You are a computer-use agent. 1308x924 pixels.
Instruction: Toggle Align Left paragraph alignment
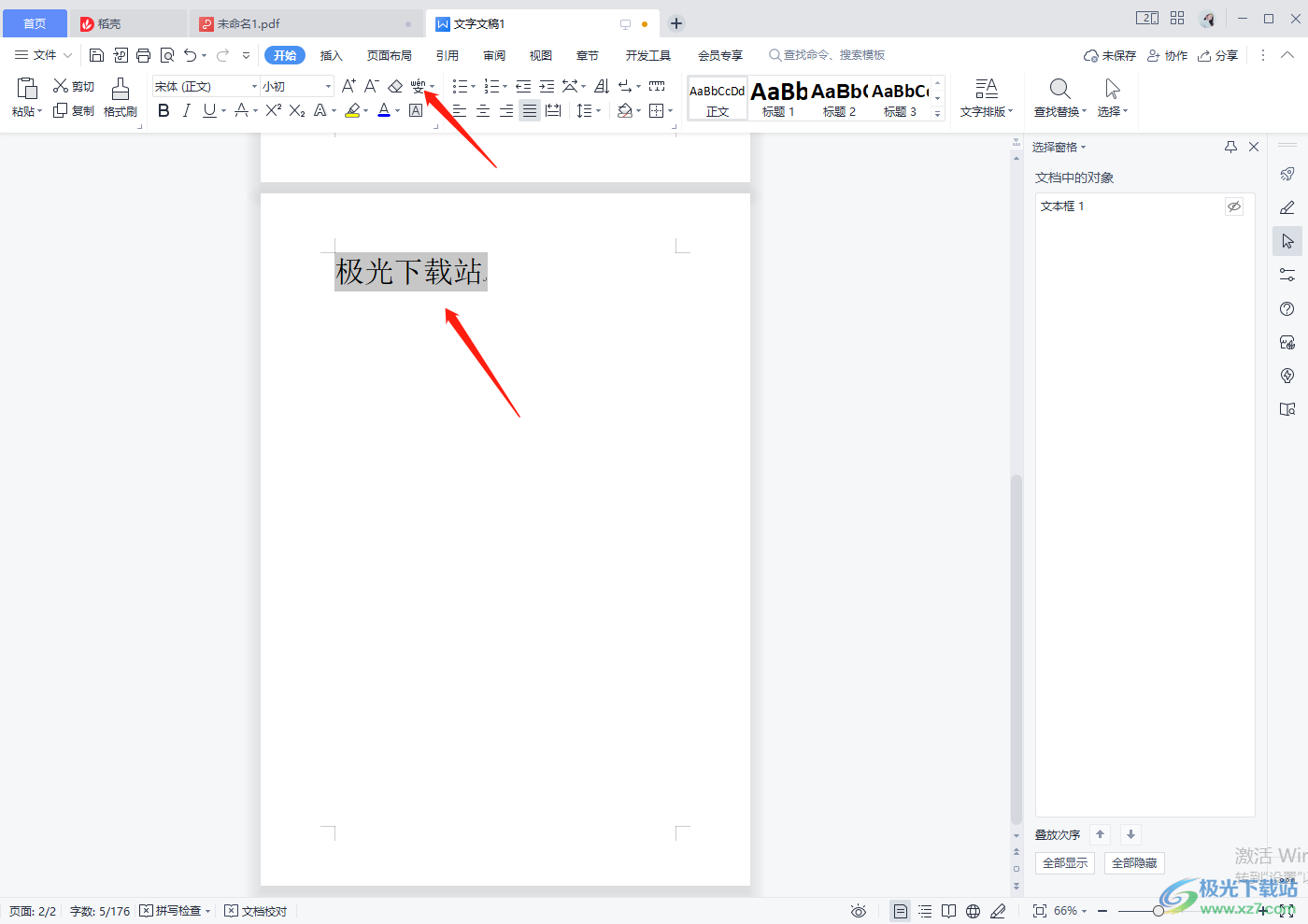click(459, 110)
